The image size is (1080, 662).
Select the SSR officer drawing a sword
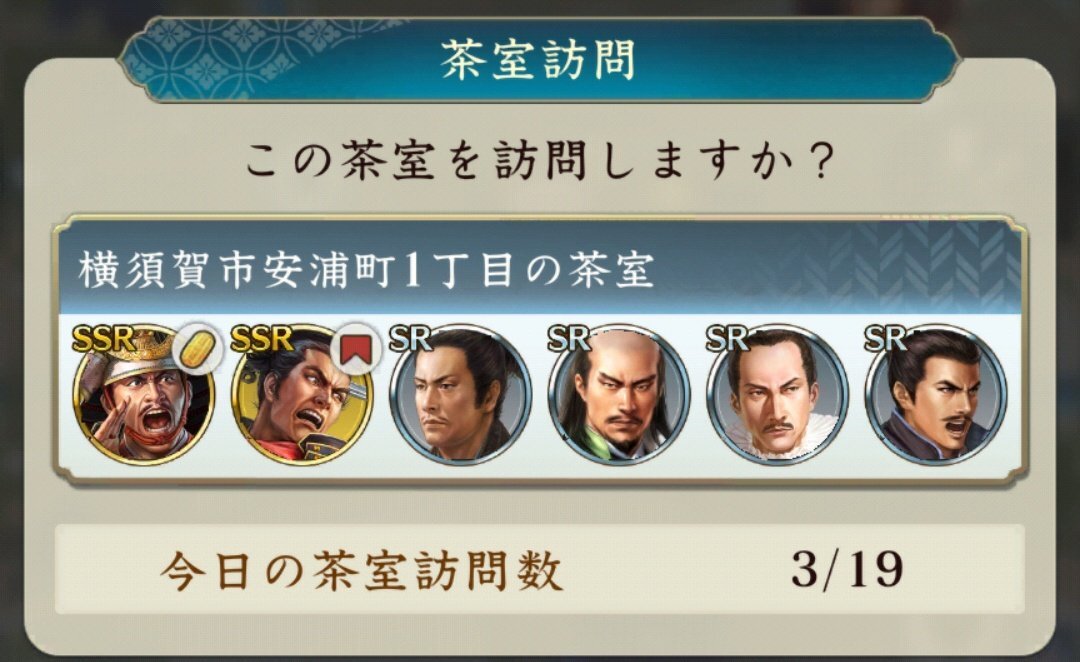302,395
